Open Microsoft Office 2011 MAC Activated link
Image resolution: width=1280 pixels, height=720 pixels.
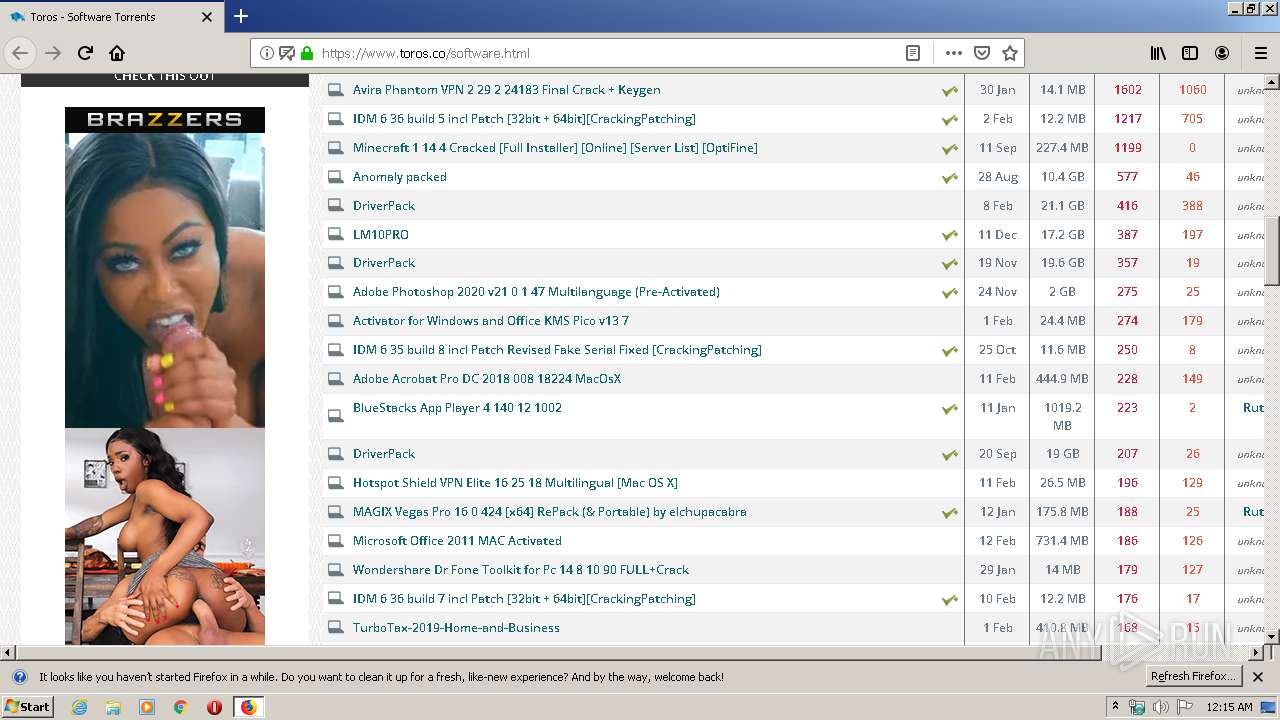(457, 541)
